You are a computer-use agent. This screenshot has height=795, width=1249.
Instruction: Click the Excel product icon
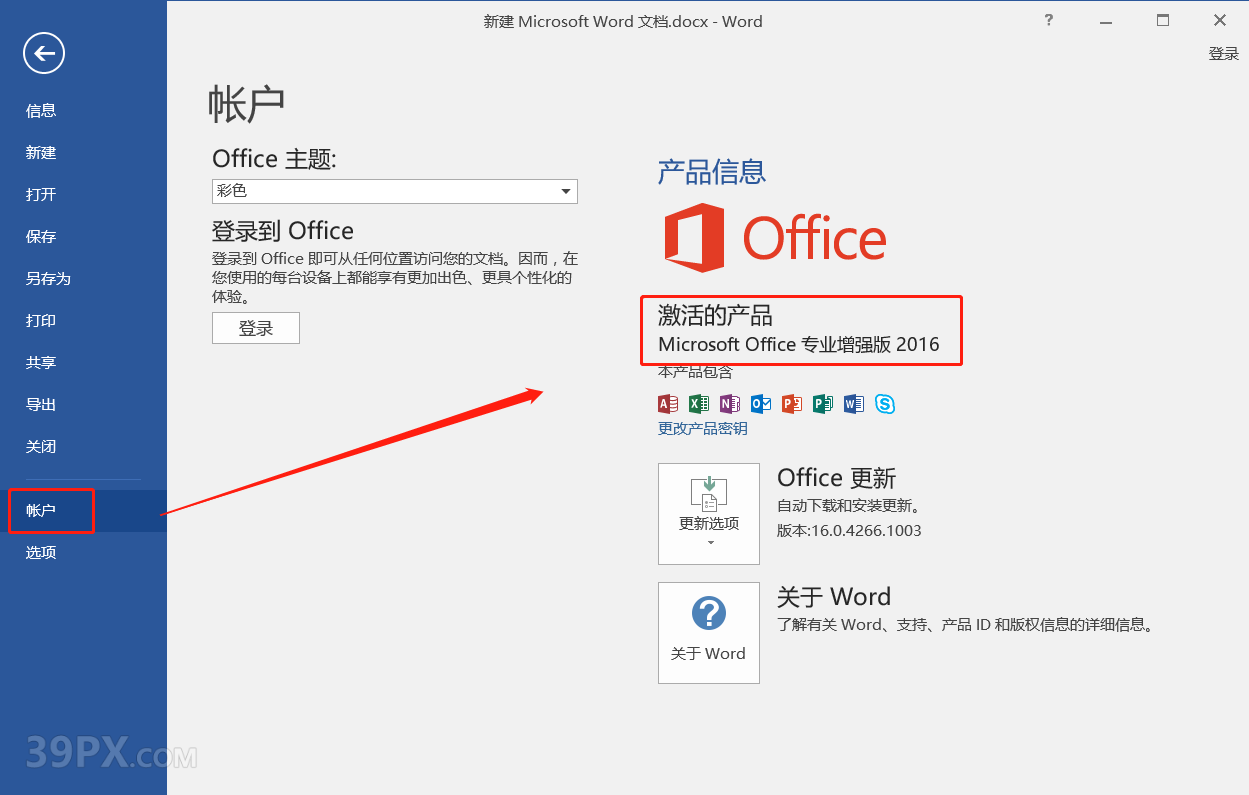pyautogui.click(x=699, y=404)
